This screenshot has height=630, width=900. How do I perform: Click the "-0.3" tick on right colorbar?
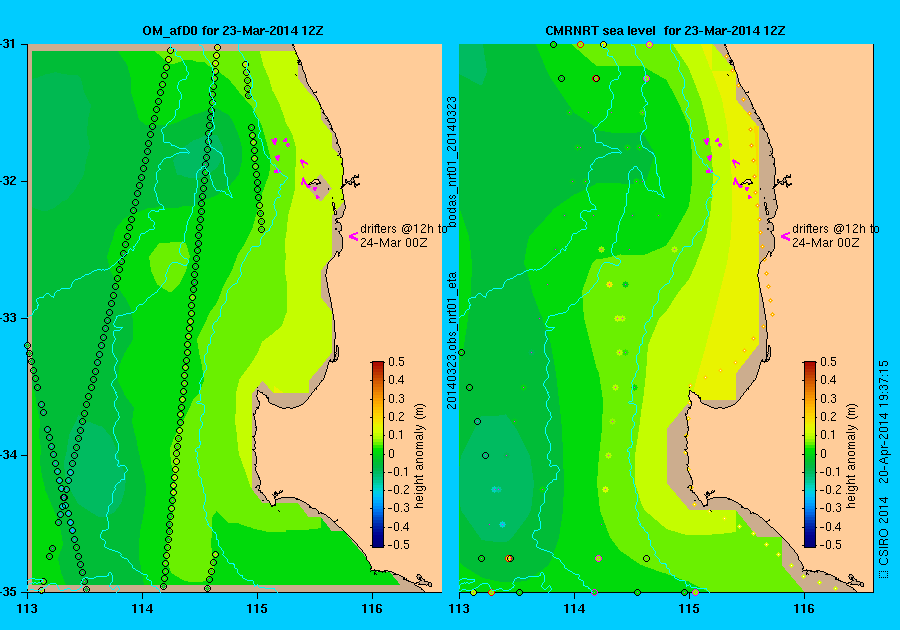tap(831, 508)
